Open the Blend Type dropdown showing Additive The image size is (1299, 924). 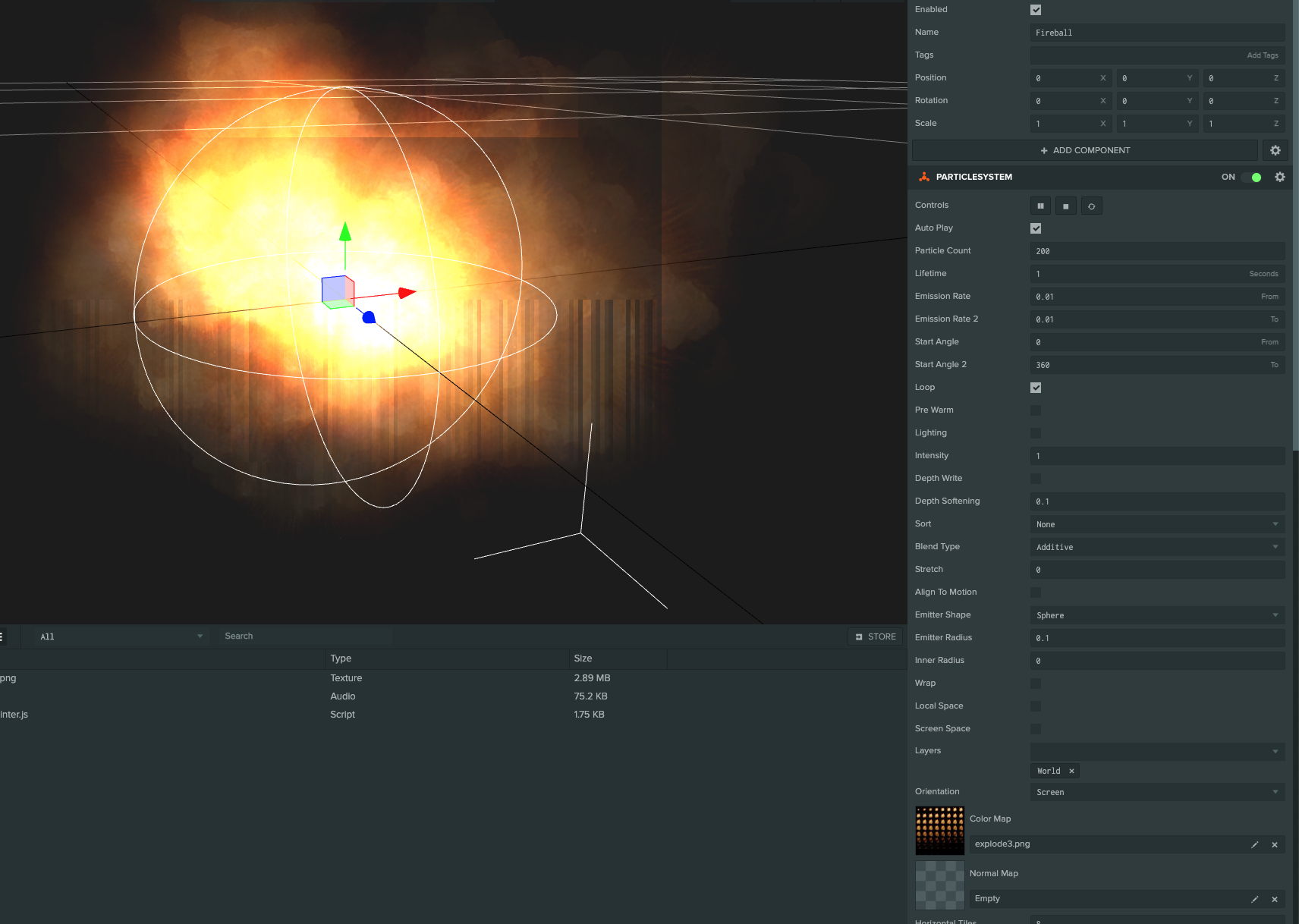(1157, 546)
